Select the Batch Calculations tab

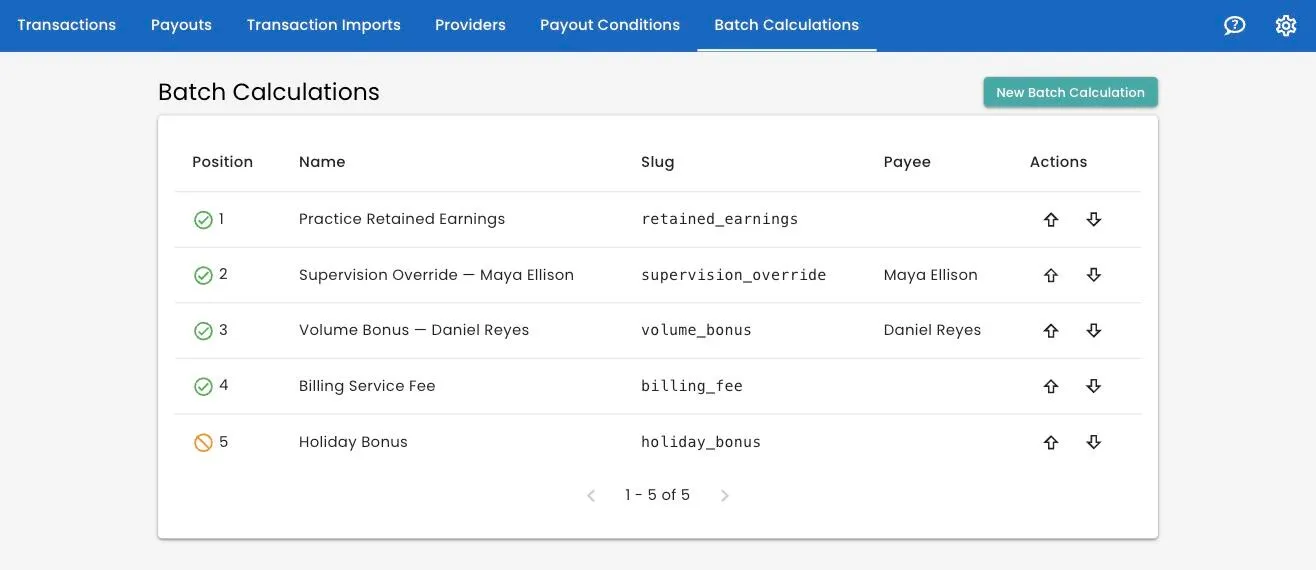click(787, 25)
